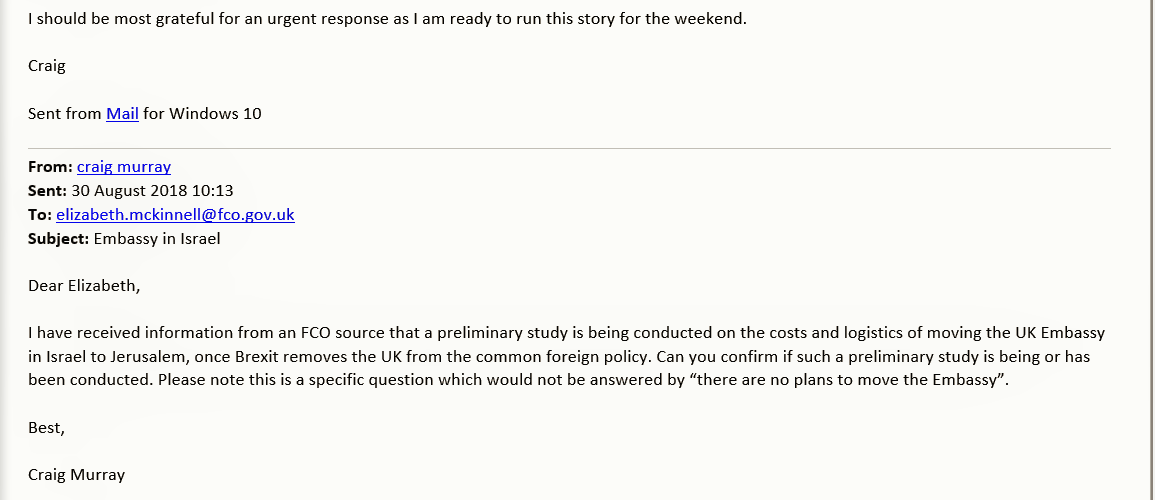This screenshot has height=500, width=1155.
Task: Open the elizabeth.mckinnell@fco.gov.uk address link
Action: [x=175, y=215]
